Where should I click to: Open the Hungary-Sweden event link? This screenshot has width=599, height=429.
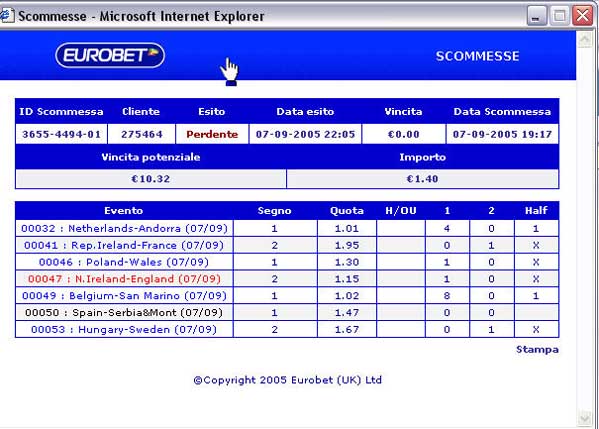tap(124, 329)
